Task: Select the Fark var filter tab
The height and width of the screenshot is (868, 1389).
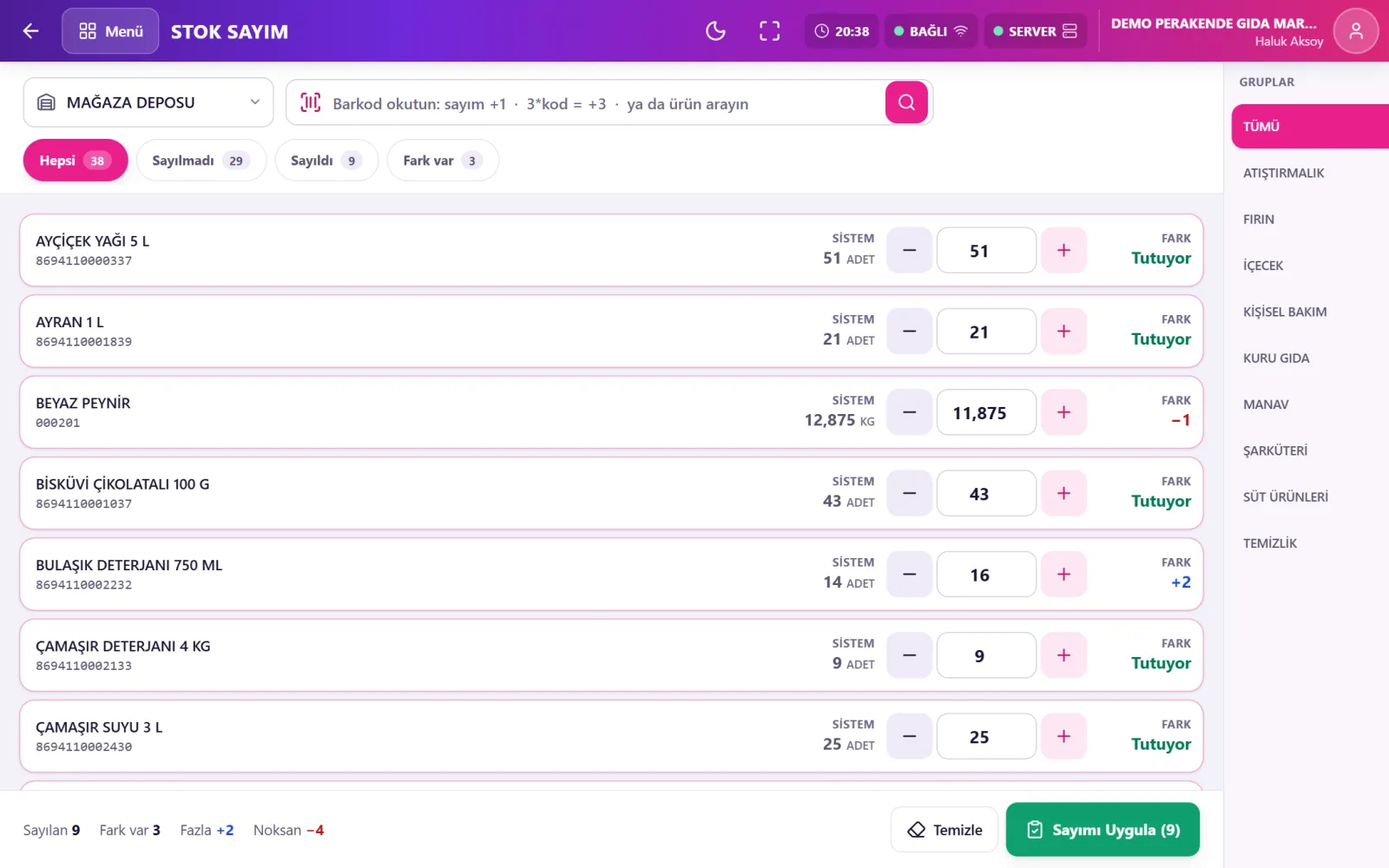Action: click(443, 161)
